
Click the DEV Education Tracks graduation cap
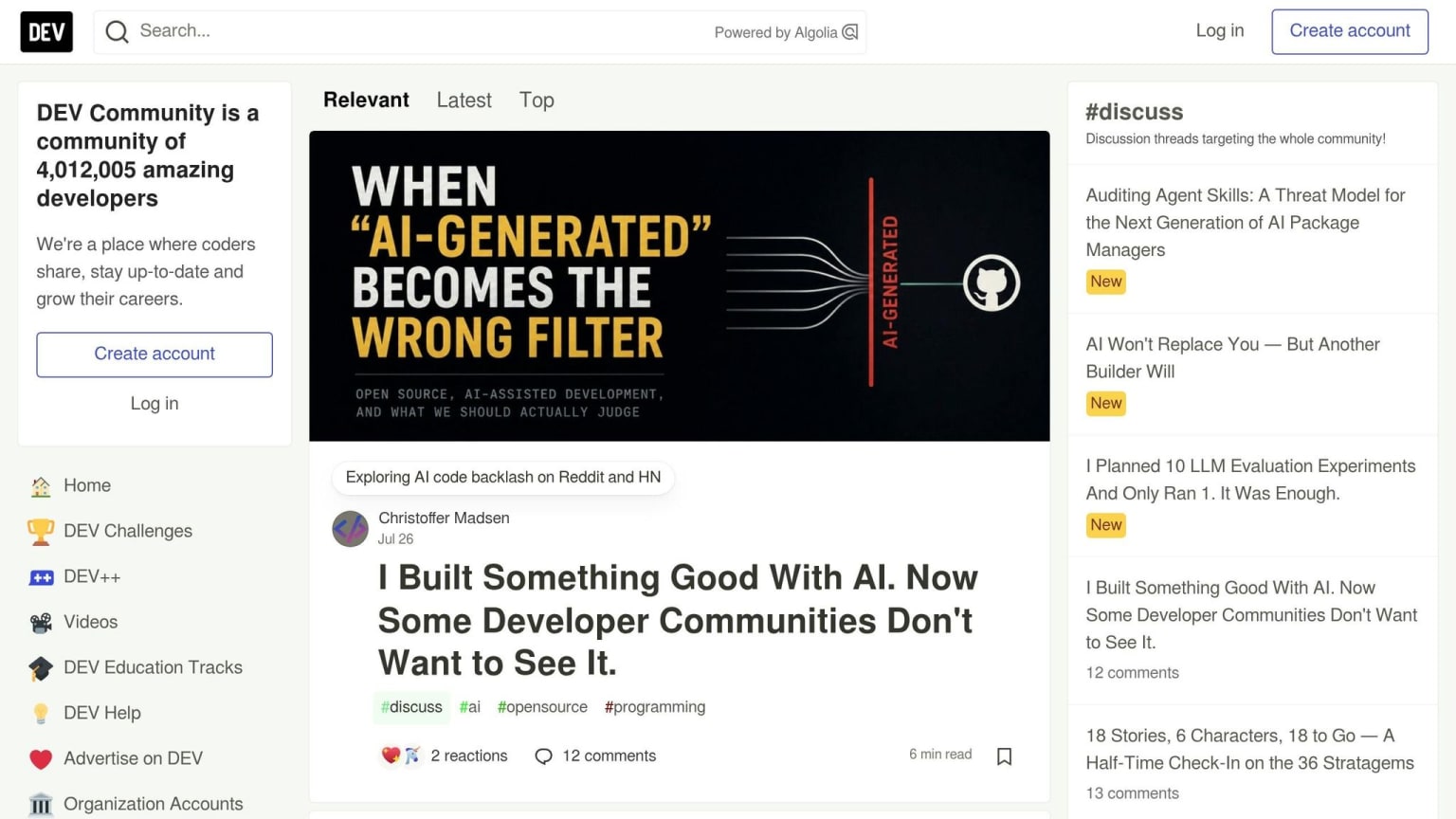point(41,668)
